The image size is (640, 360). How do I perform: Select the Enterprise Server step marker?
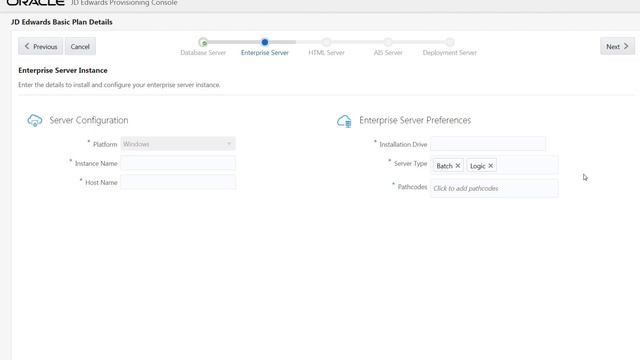(x=265, y=42)
